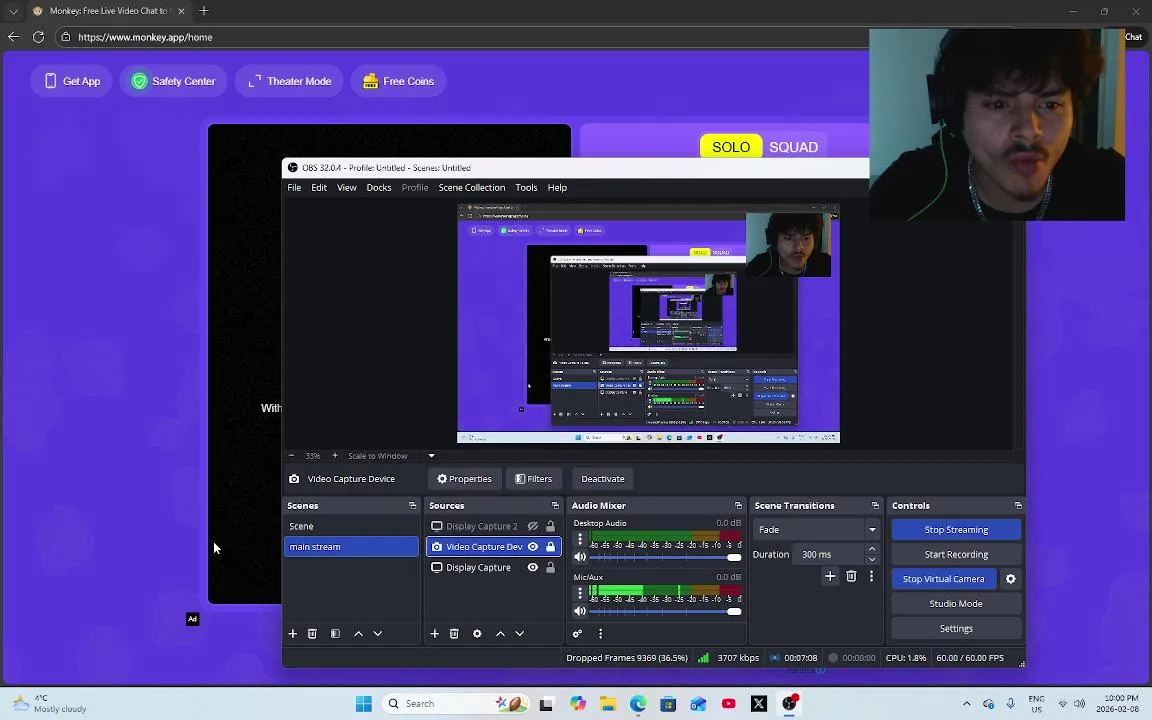Pop out the Scenes dock
The image size is (1152, 720).
click(412, 505)
